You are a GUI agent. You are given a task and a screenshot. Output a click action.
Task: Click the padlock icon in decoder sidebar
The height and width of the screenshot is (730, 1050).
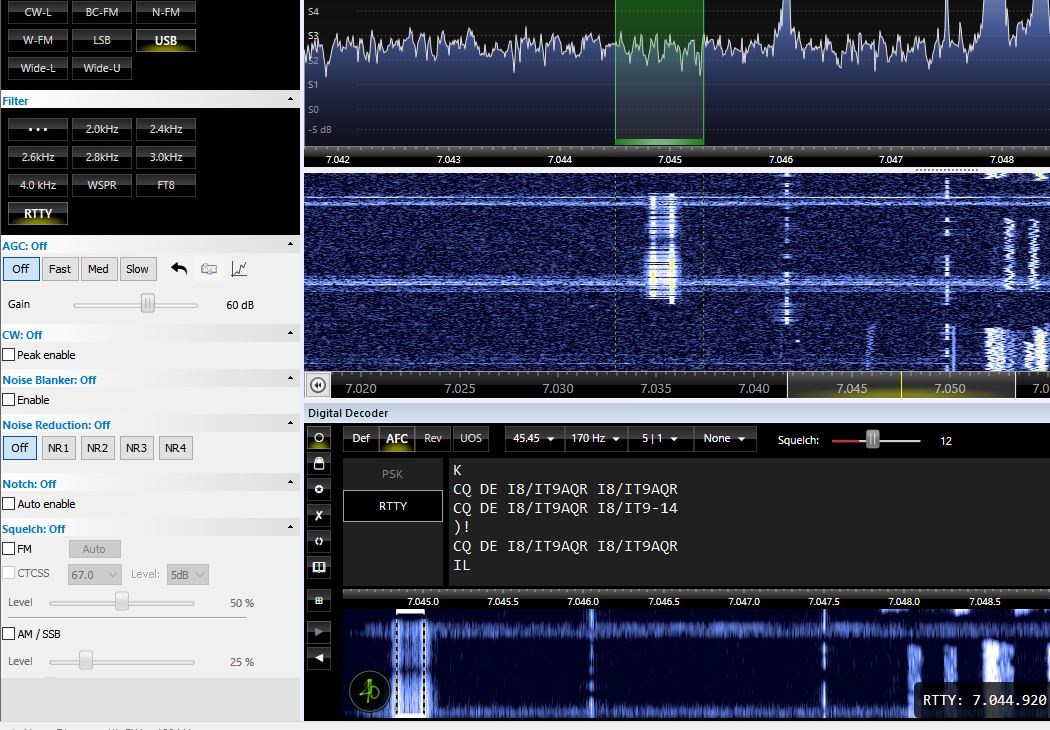[x=320, y=463]
